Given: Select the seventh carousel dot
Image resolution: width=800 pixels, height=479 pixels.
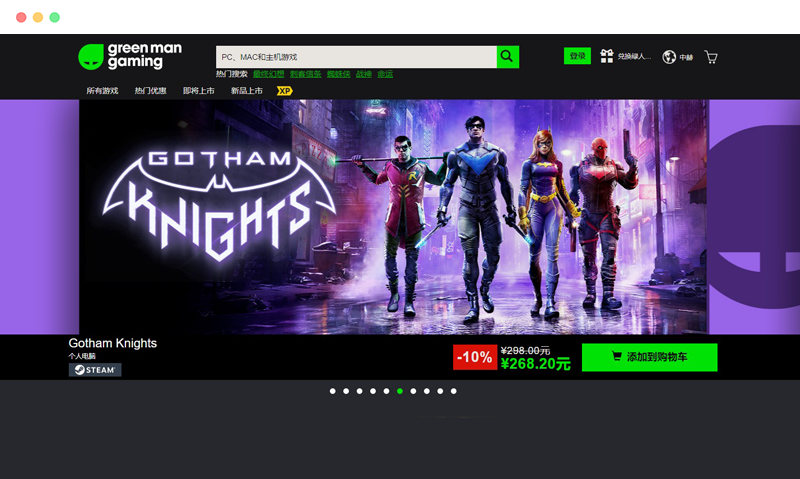Looking at the screenshot, I should click(x=413, y=391).
